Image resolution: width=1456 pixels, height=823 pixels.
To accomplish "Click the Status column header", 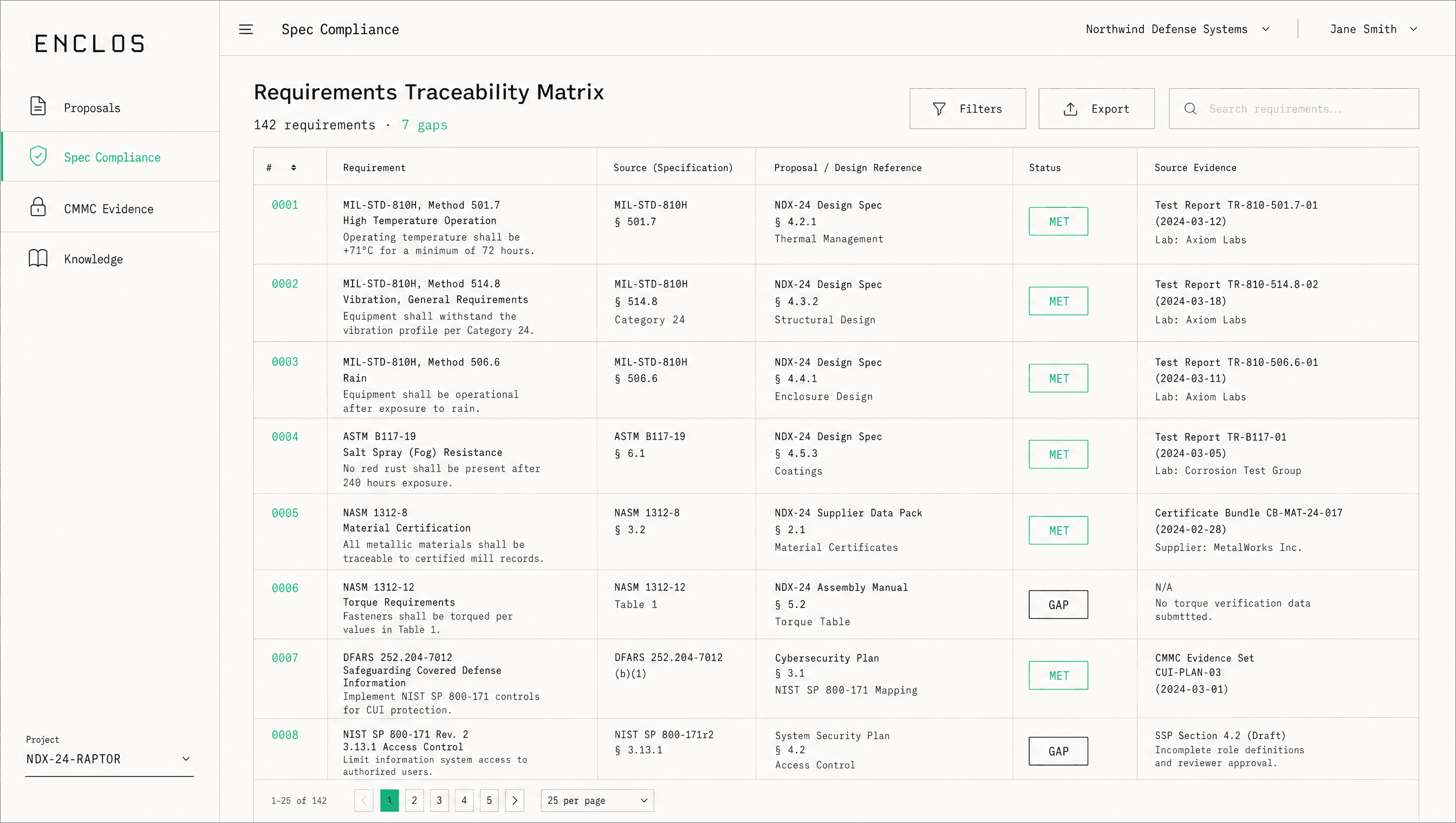I will pos(1045,168).
